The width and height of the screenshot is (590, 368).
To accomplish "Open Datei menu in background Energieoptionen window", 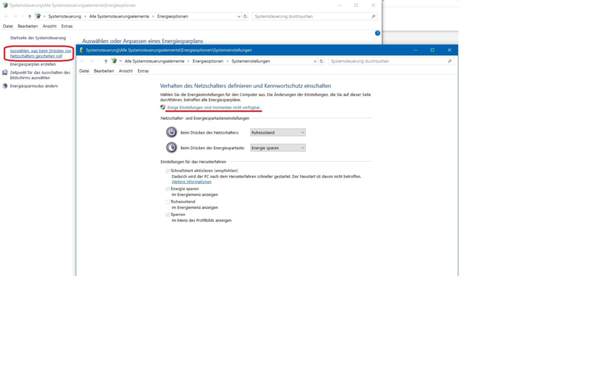I will pyautogui.click(x=8, y=26).
